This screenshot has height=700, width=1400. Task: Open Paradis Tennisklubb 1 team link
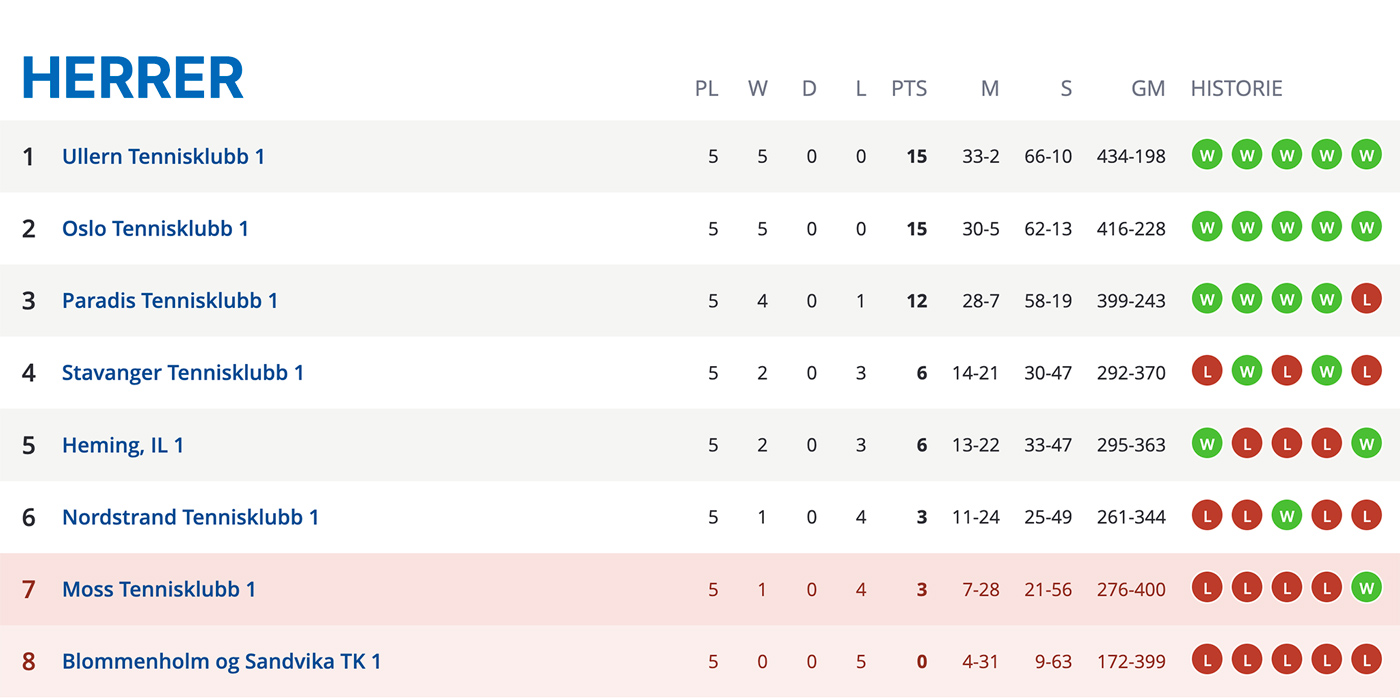coord(170,300)
